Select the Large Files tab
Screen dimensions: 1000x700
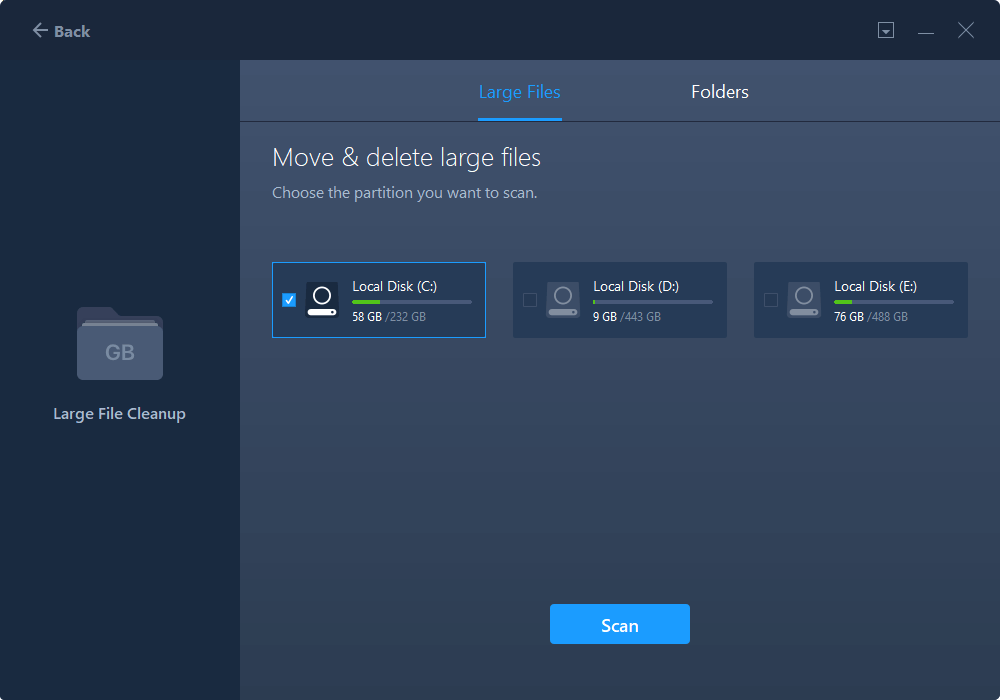click(x=519, y=91)
